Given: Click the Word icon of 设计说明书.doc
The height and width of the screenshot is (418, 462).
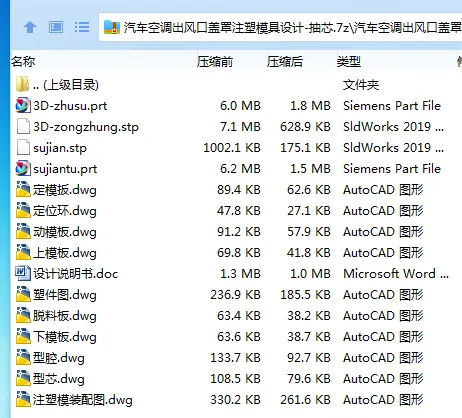Looking at the screenshot, I should tap(23, 273).
